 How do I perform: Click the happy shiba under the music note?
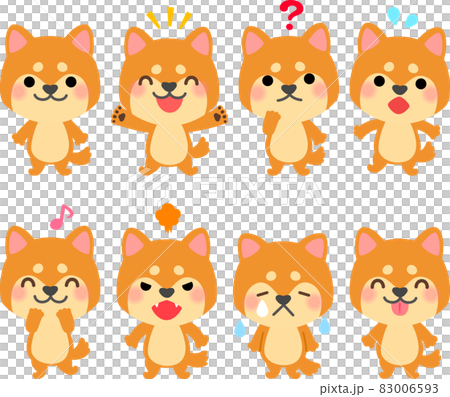coord(50,302)
